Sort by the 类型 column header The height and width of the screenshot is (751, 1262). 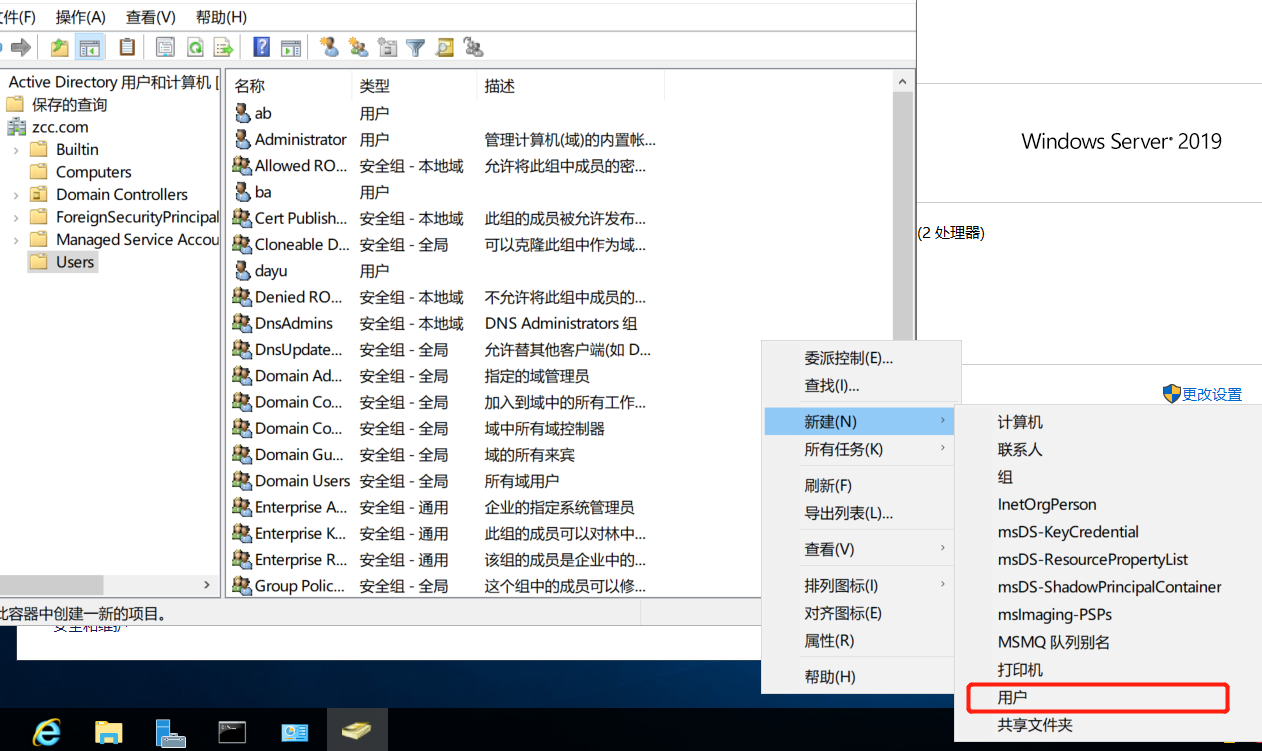[414, 86]
